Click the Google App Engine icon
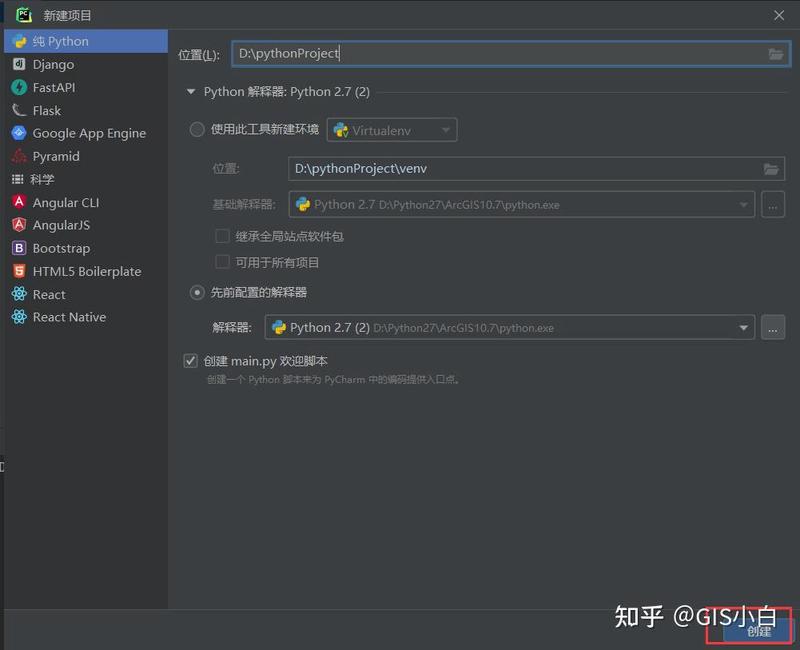This screenshot has width=800, height=650. (x=19, y=133)
